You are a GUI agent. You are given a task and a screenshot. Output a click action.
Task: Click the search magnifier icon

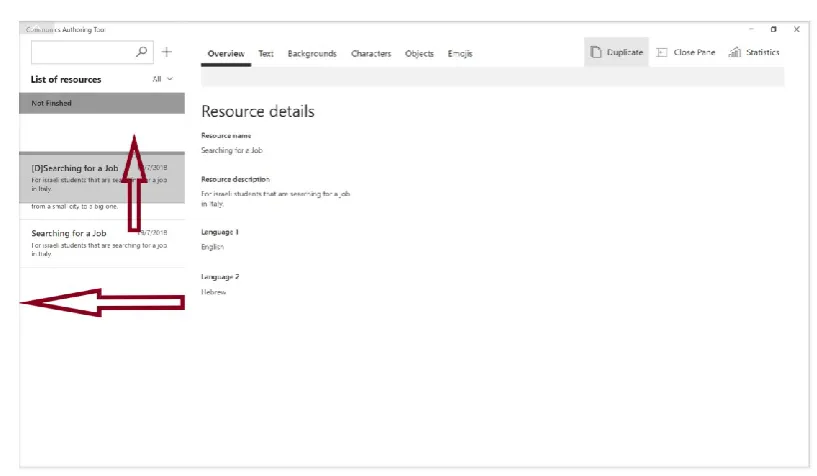(x=142, y=52)
